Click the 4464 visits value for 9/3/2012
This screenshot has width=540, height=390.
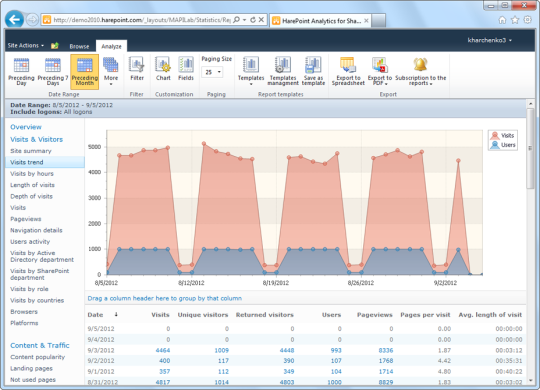pos(163,350)
